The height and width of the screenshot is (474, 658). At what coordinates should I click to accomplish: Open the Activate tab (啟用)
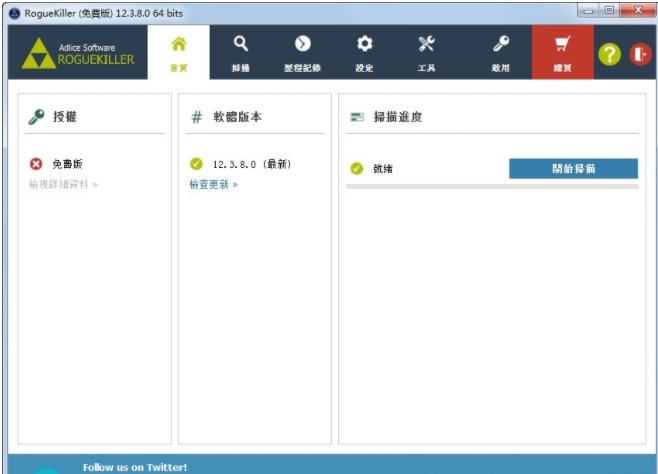[501, 52]
